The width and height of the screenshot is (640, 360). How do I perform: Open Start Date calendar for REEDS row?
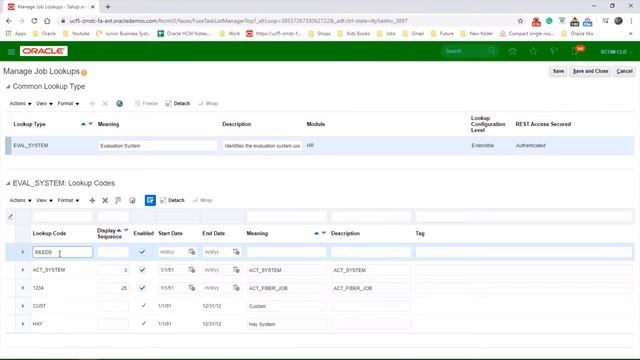191,252
